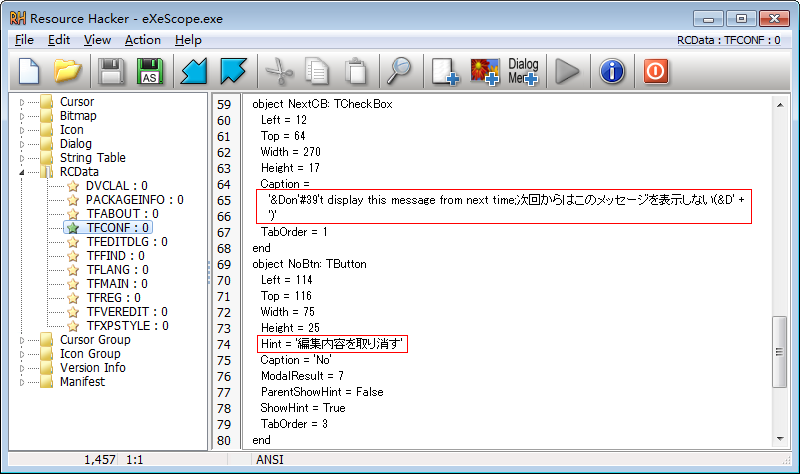Click the Copy pages icon
The height and width of the screenshot is (474, 800).
(x=317, y=71)
